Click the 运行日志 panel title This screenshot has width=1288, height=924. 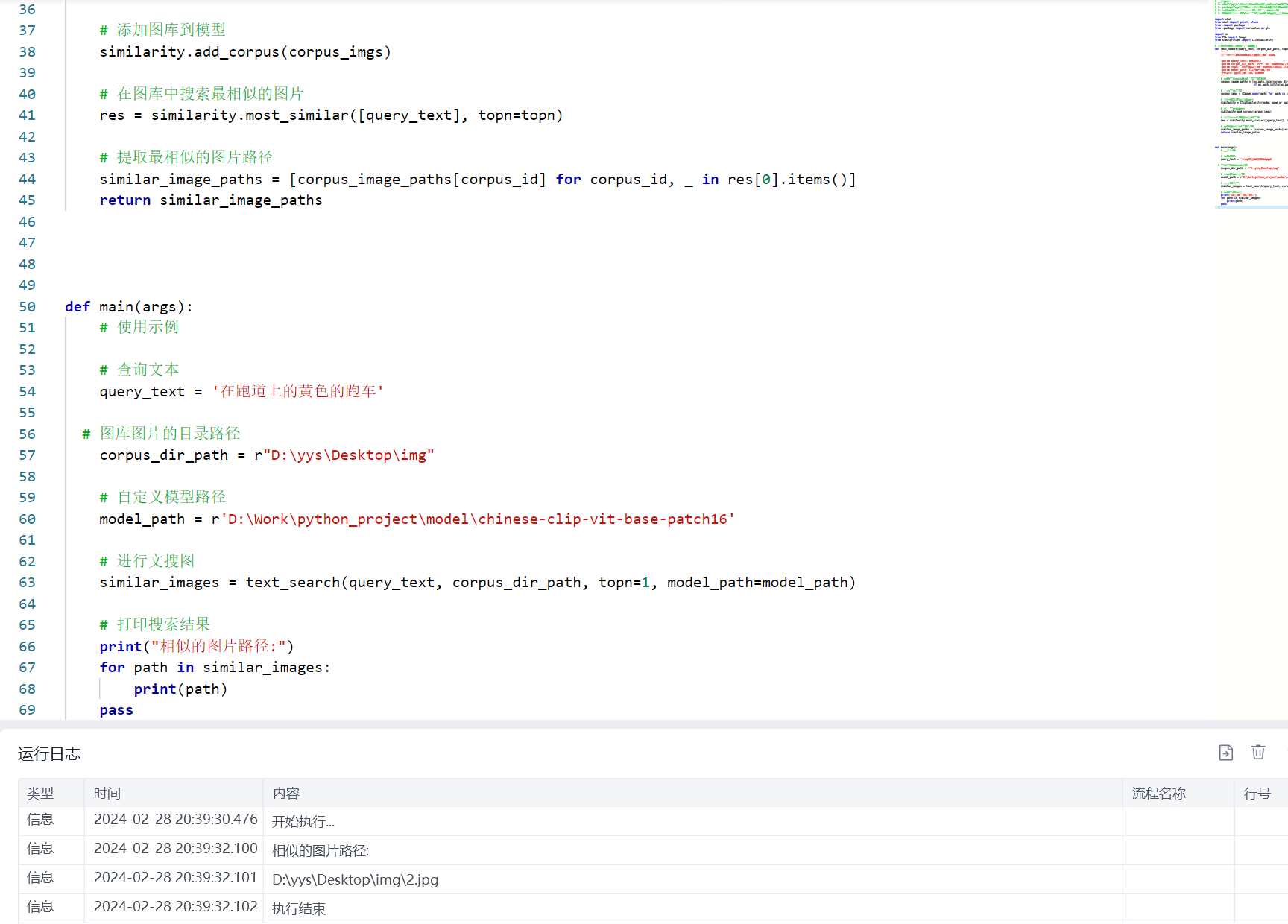[49, 754]
